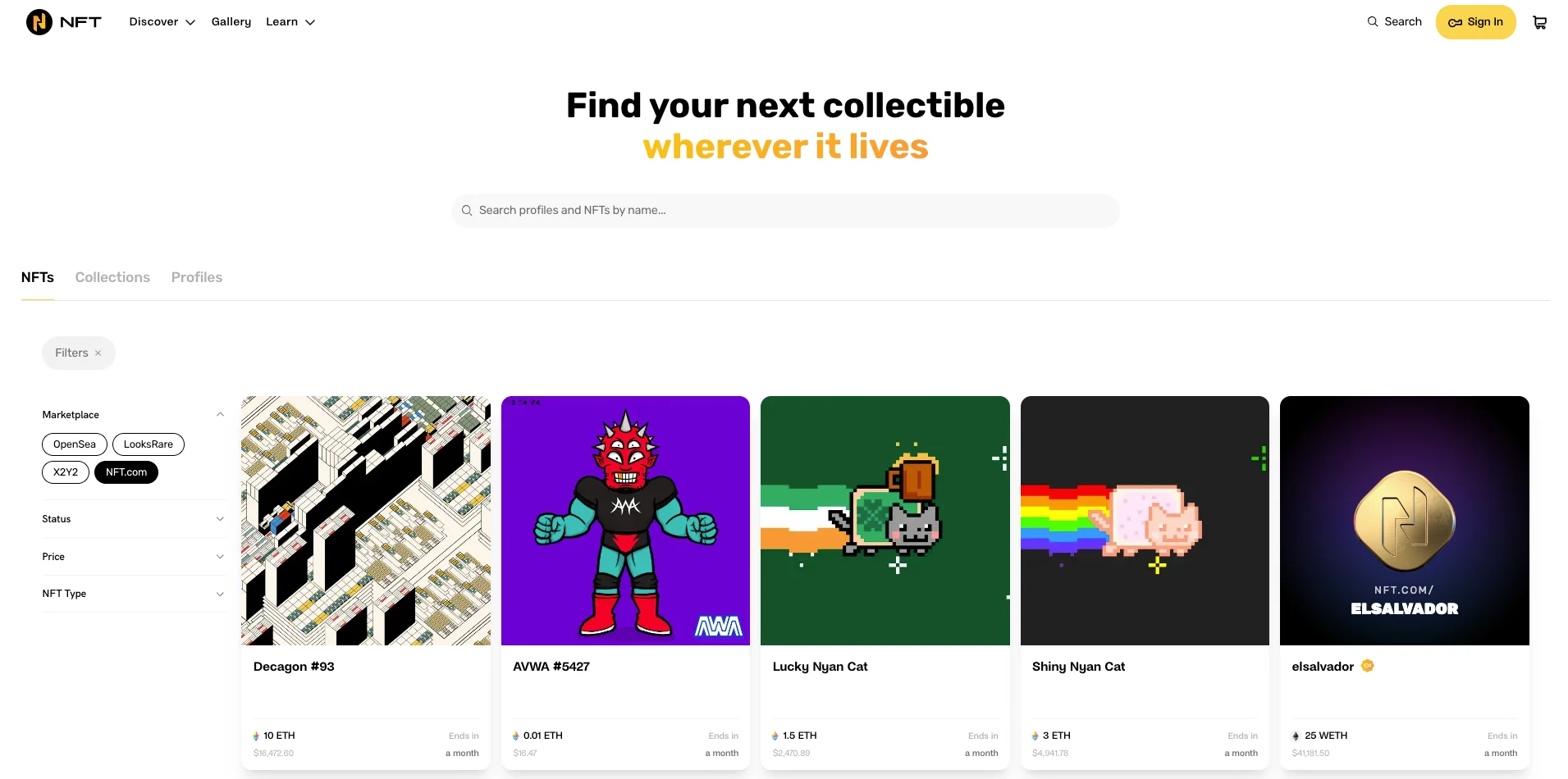This screenshot has width=1568, height=779.
Task: Click the verified badge next to elsalvador
Action: [1367, 666]
